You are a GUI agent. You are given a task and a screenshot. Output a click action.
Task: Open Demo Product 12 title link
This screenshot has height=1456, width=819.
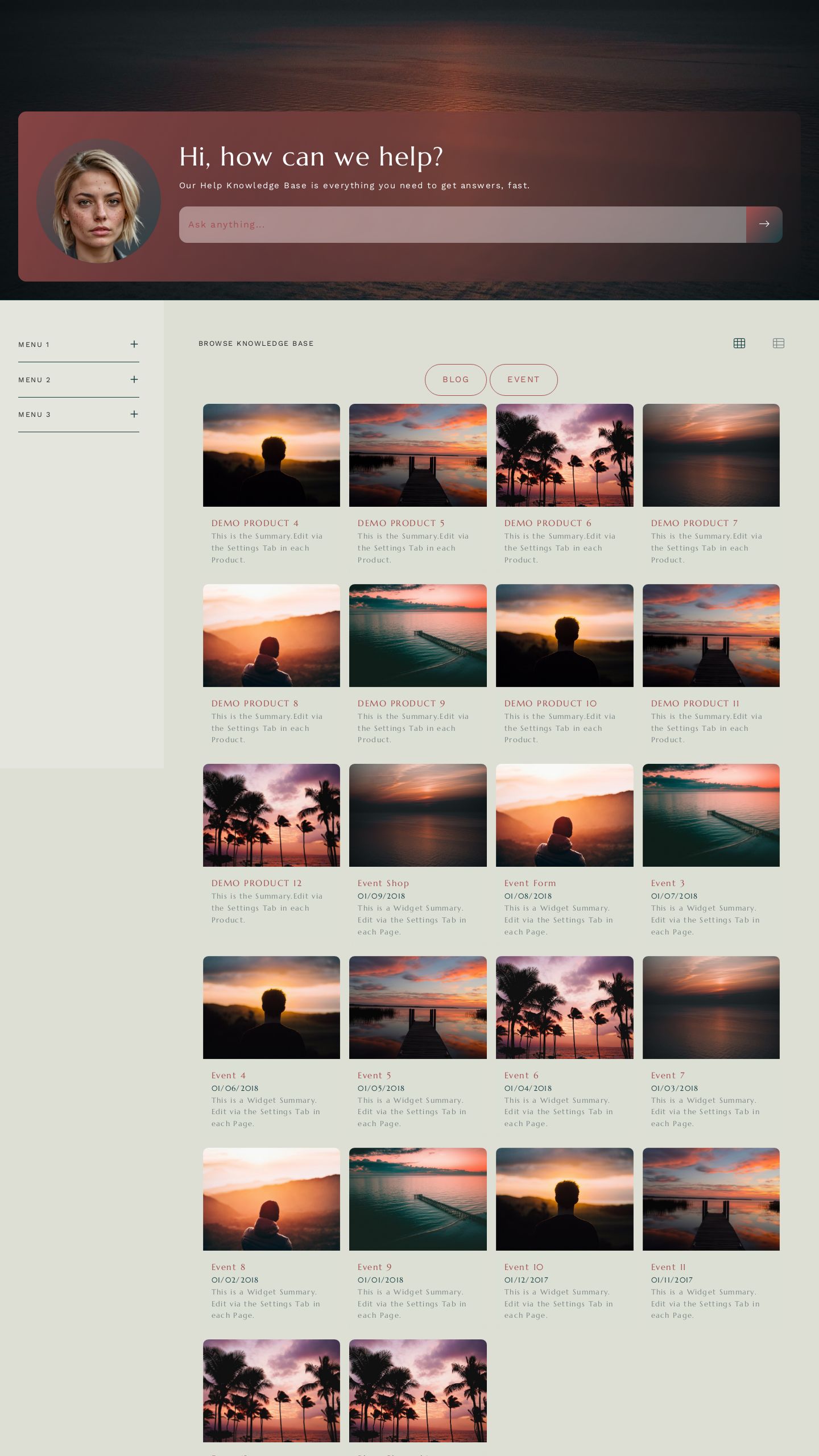(x=257, y=883)
